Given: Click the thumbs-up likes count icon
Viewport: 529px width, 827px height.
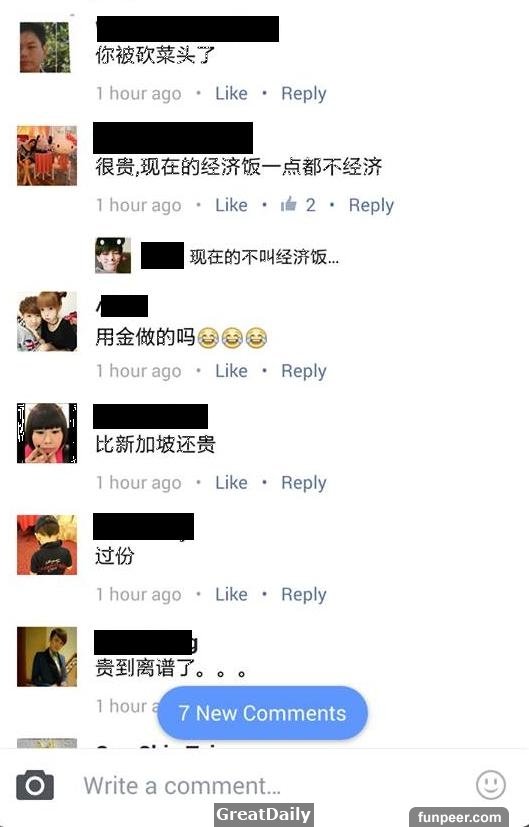Looking at the screenshot, I should coord(288,204).
